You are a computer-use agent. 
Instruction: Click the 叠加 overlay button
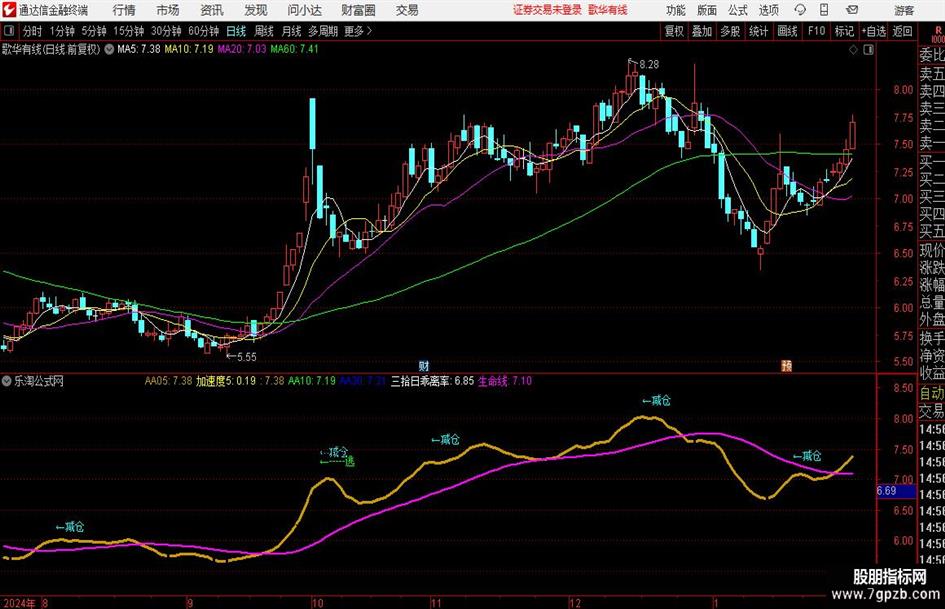702,31
